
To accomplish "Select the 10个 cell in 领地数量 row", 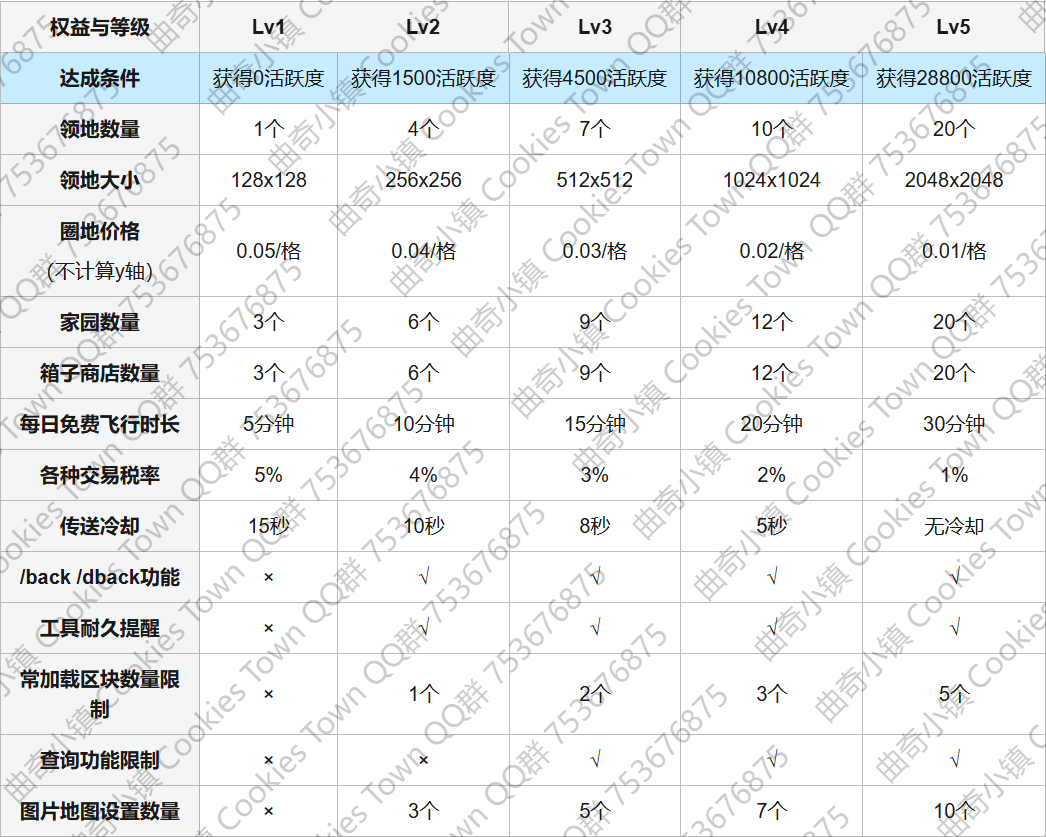I will coord(771,129).
